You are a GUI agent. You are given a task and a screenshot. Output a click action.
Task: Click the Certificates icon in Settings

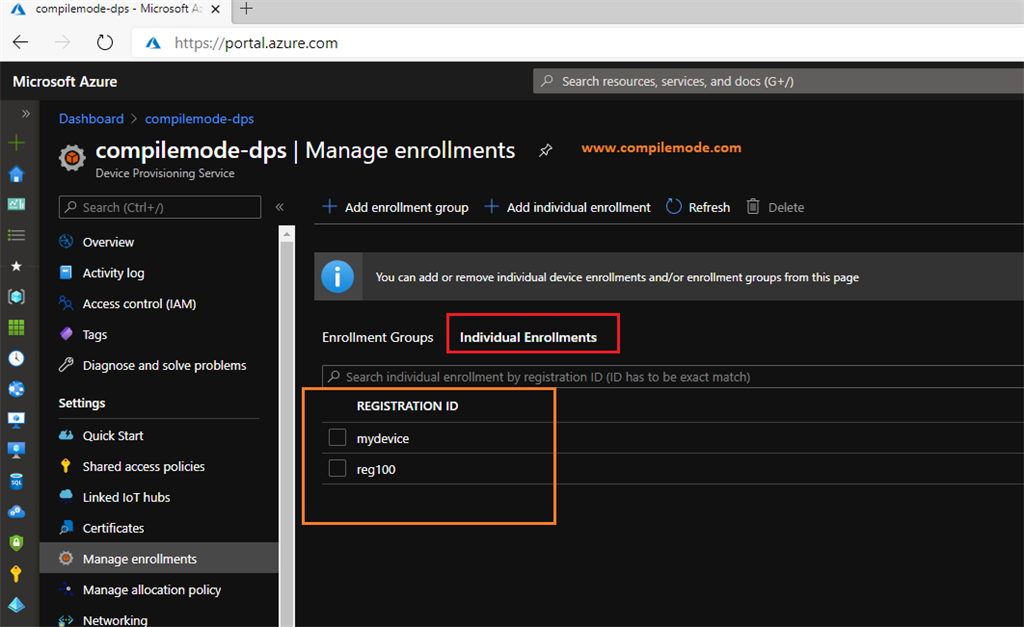[x=65, y=528]
